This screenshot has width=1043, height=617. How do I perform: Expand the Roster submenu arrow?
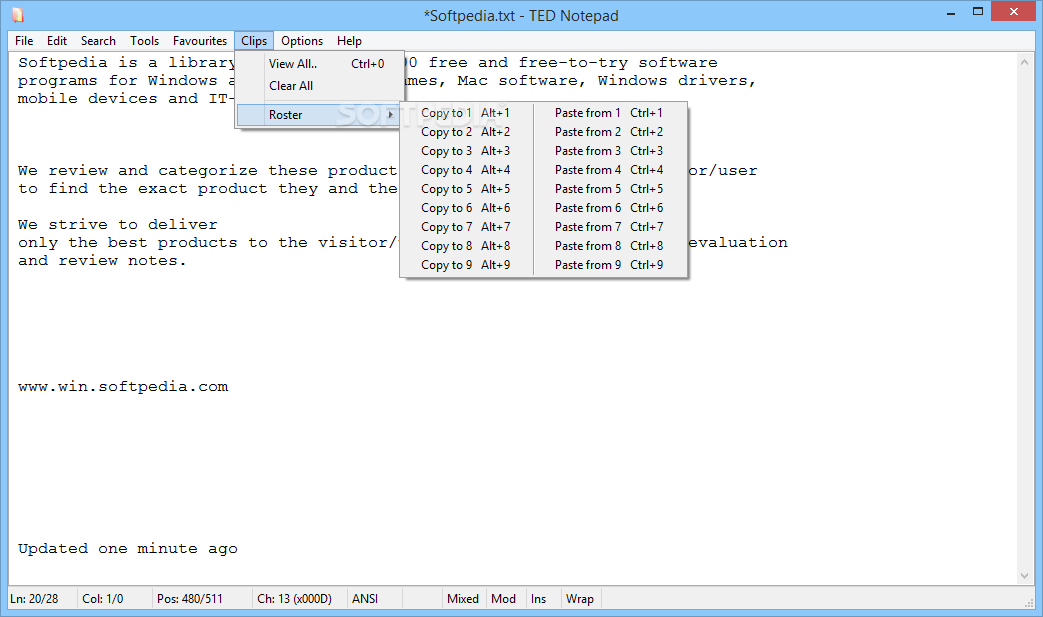[390, 115]
